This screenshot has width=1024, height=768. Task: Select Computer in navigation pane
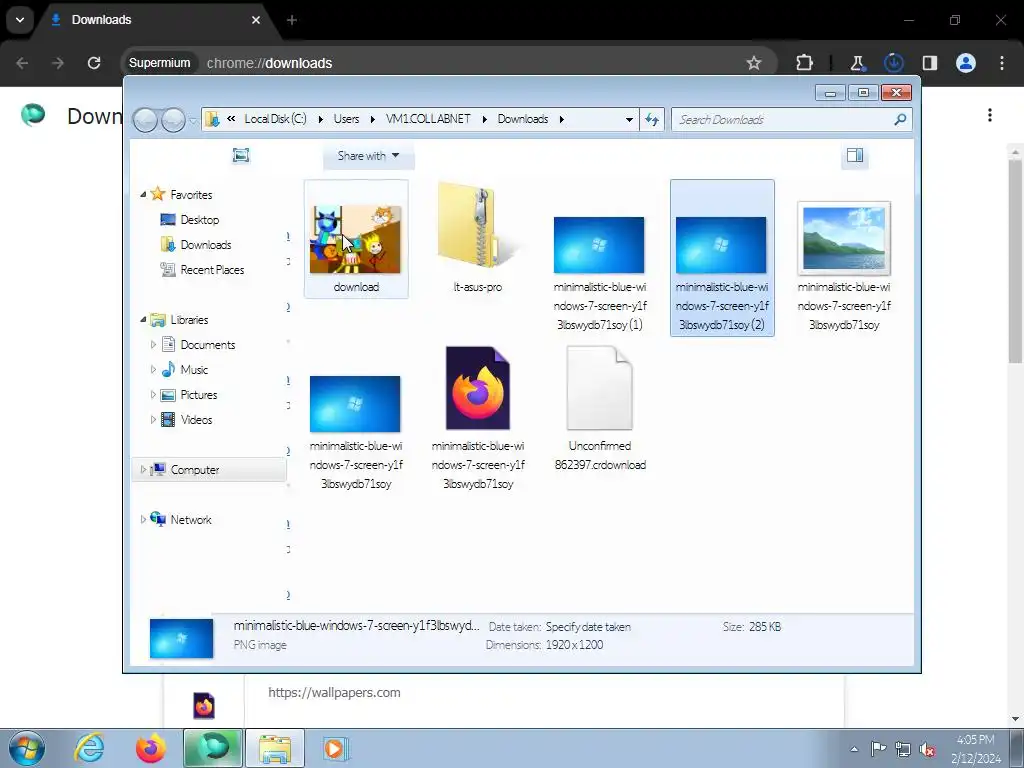click(x=209, y=470)
